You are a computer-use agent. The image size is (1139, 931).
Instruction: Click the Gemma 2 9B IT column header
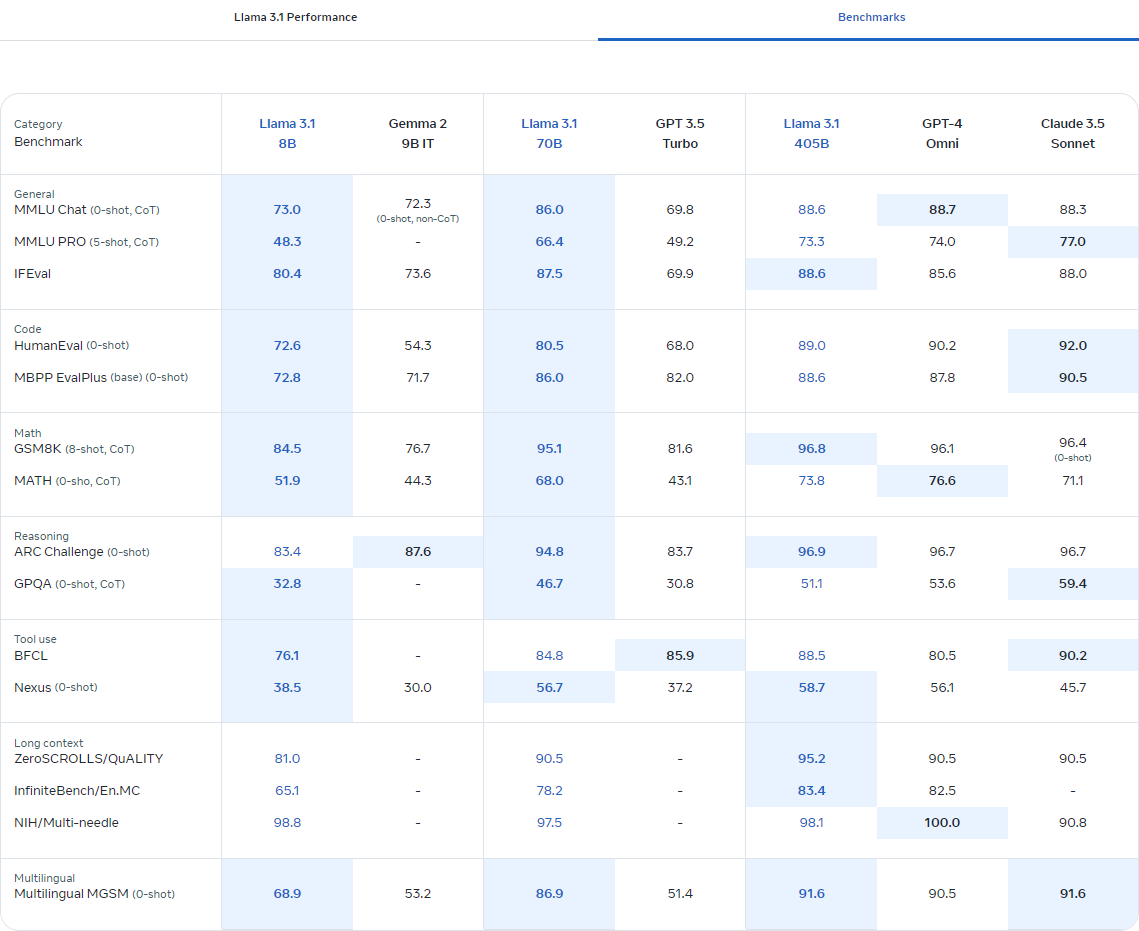pyautogui.click(x=418, y=134)
